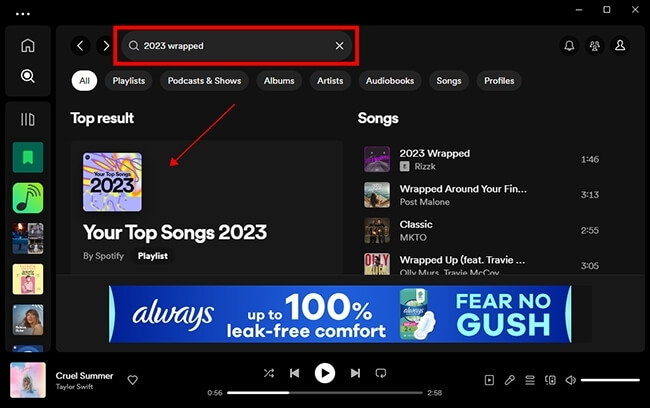The width and height of the screenshot is (650, 408).
Task: Minimize the Spotify window
Action: (x=579, y=10)
